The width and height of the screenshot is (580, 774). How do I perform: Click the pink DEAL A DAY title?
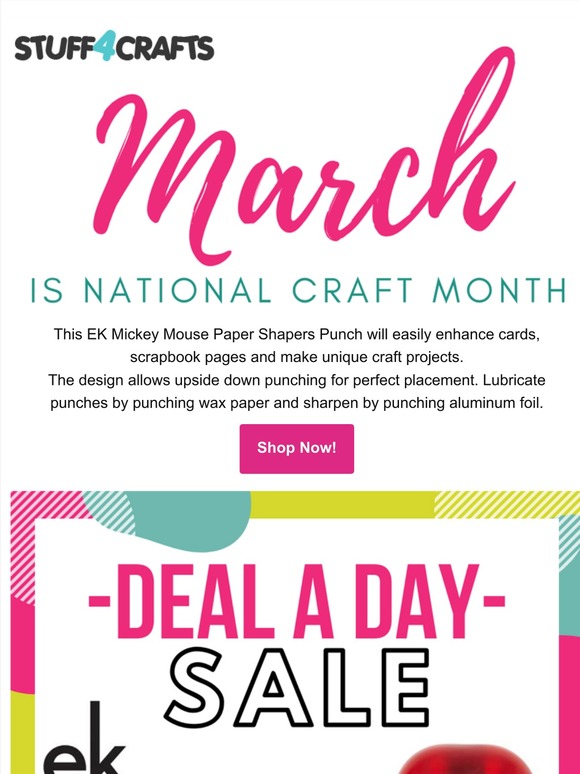click(297, 601)
